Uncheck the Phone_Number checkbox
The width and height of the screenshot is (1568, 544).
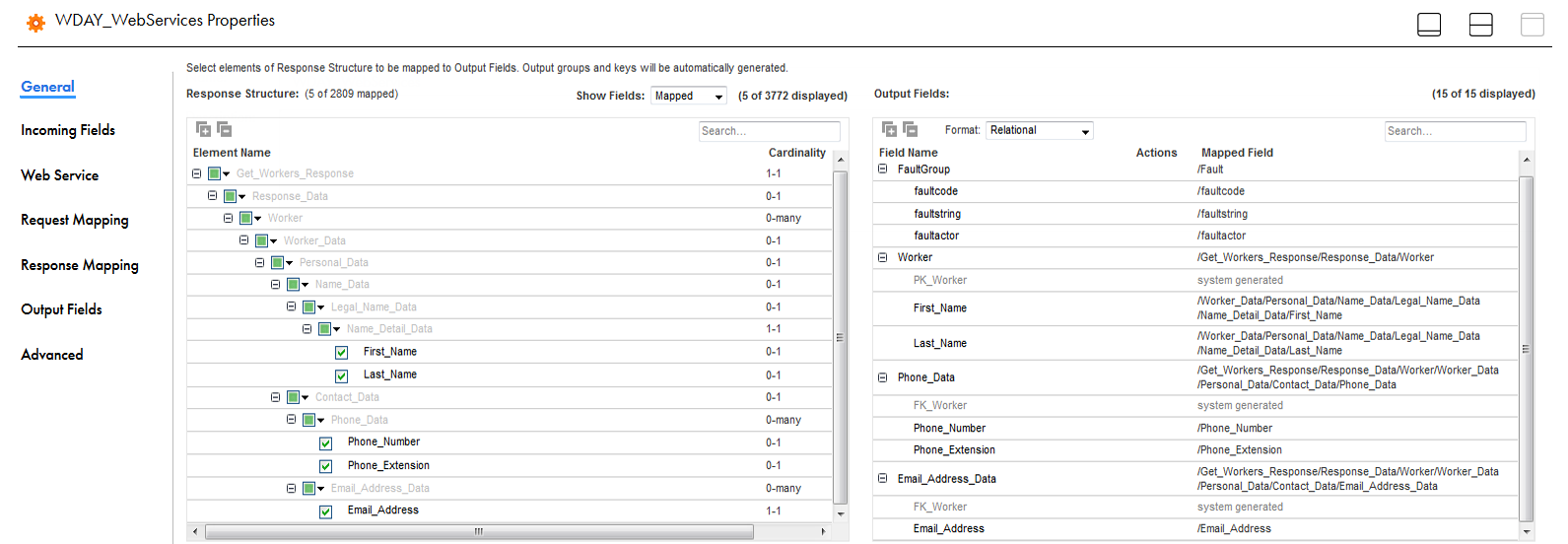pyautogui.click(x=325, y=443)
